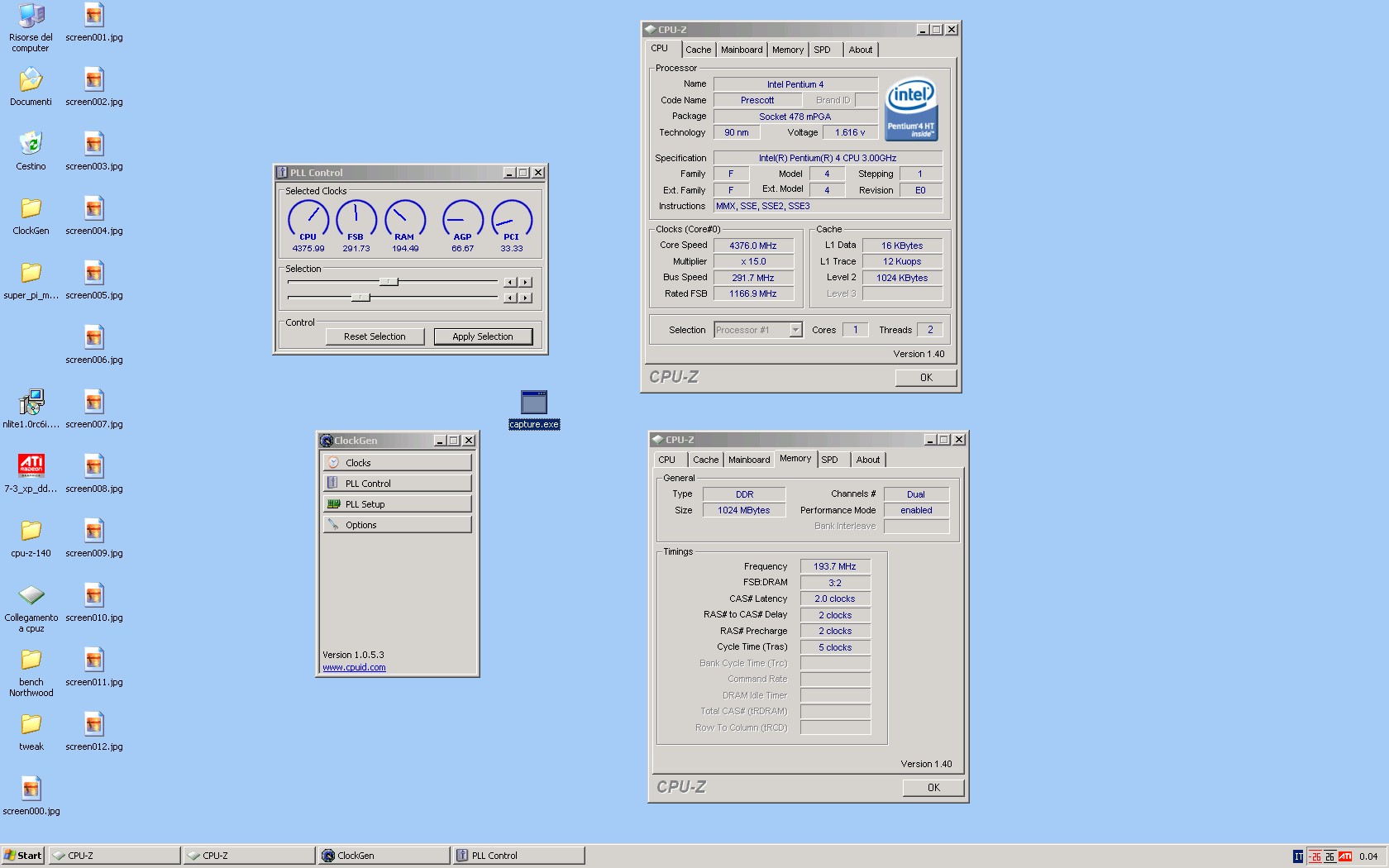Viewport: 1389px width, 868px height.
Task: Activate first CPU-Z taskbar button
Action: 114,856
